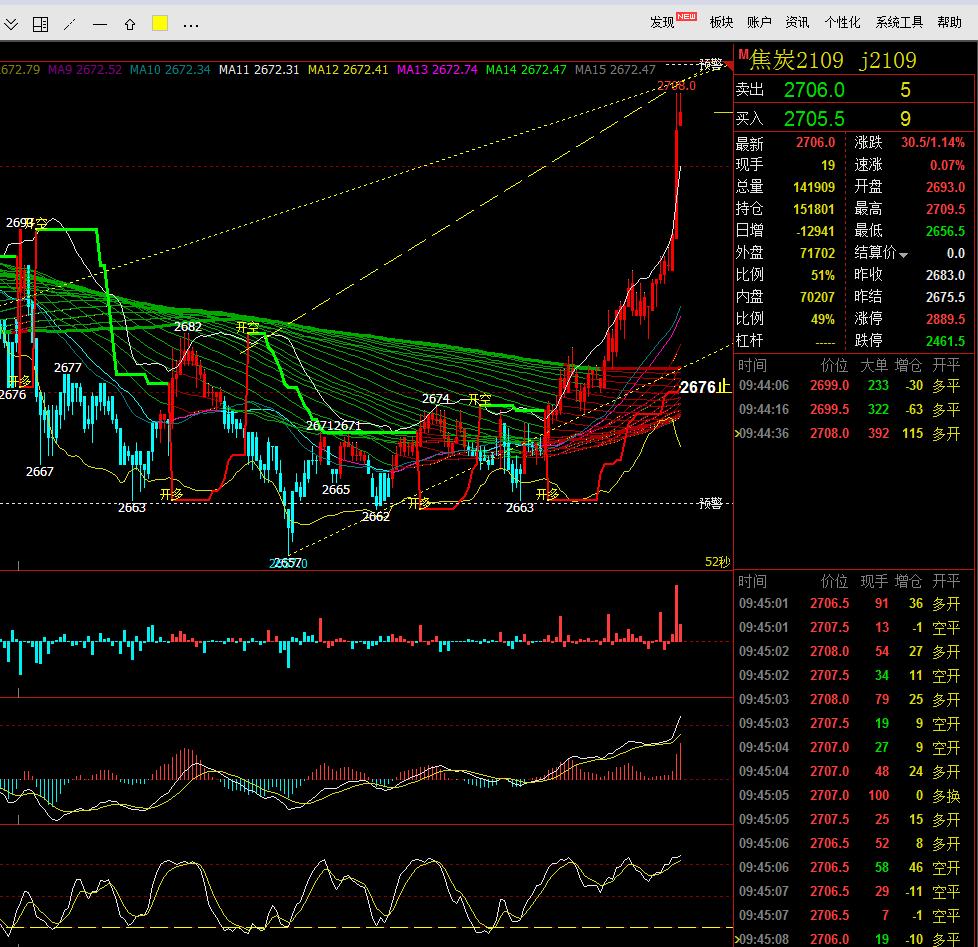
Task: Click the 买入 label
Action: (x=750, y=119)
